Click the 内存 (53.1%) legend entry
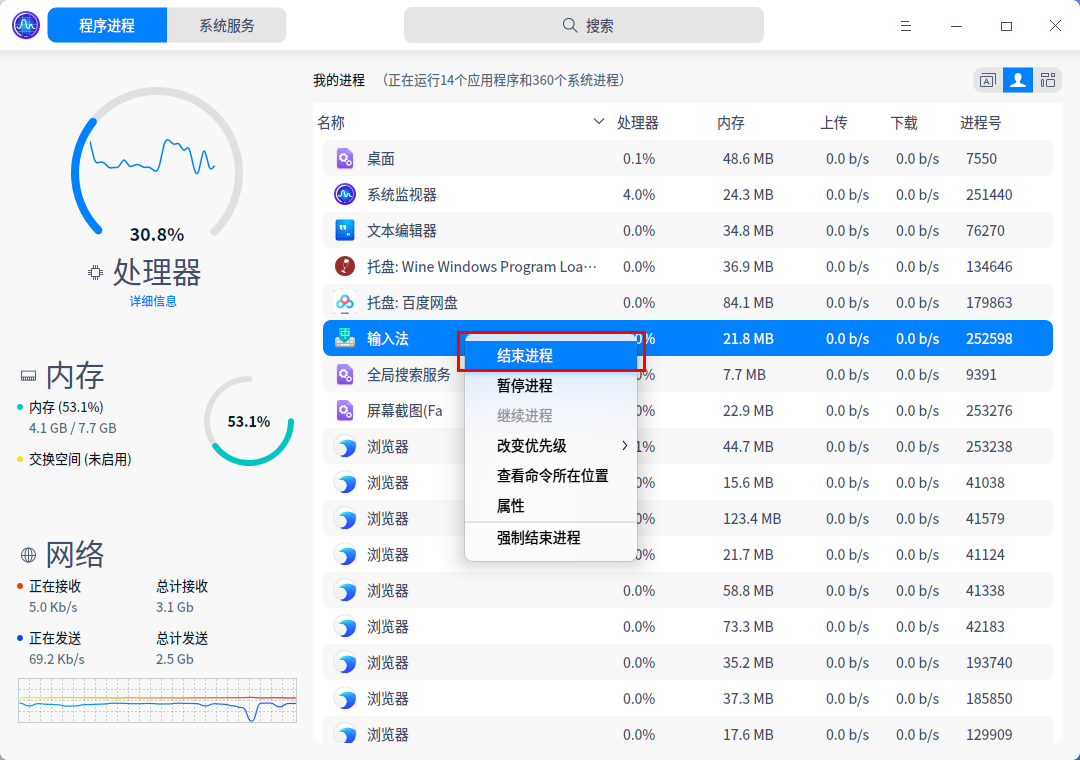The image size is (1080, 760). click(66, 407)
